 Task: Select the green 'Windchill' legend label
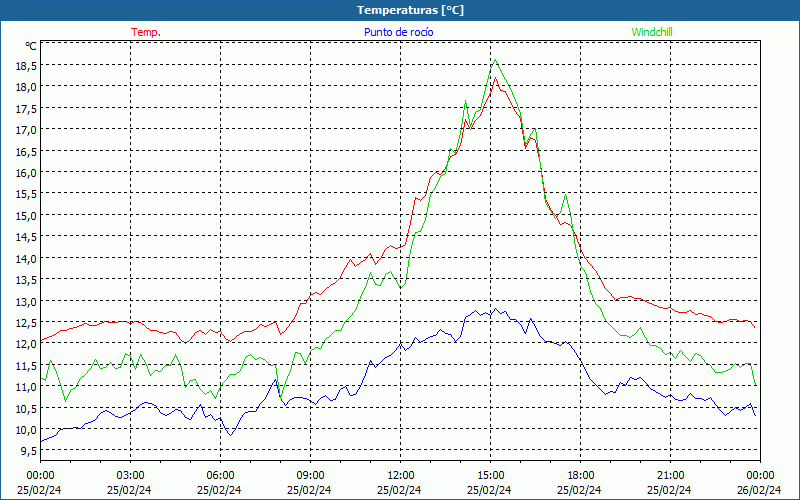click(x=652, y=32)
